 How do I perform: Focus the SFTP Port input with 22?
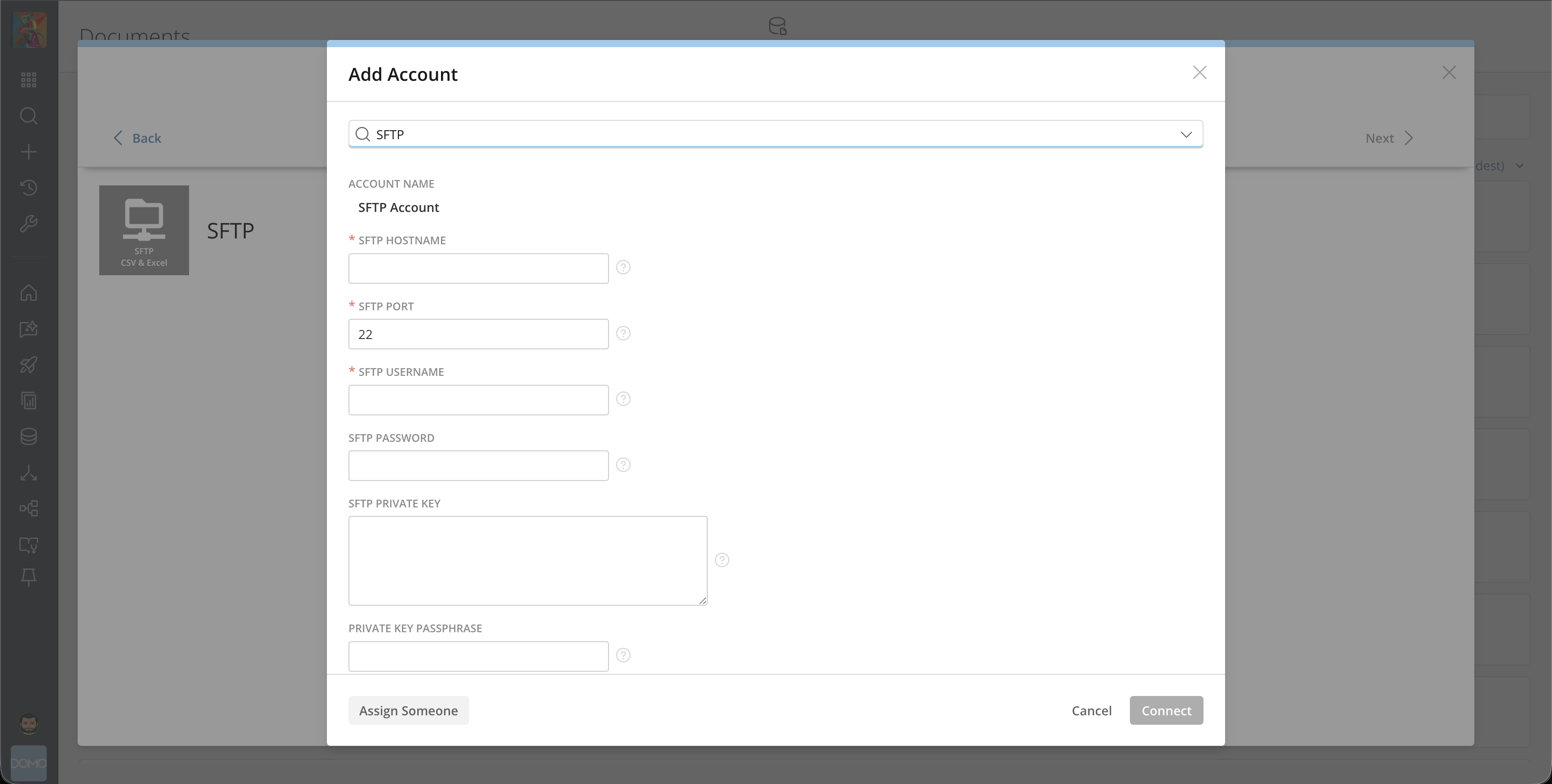(x=478, y=334)
